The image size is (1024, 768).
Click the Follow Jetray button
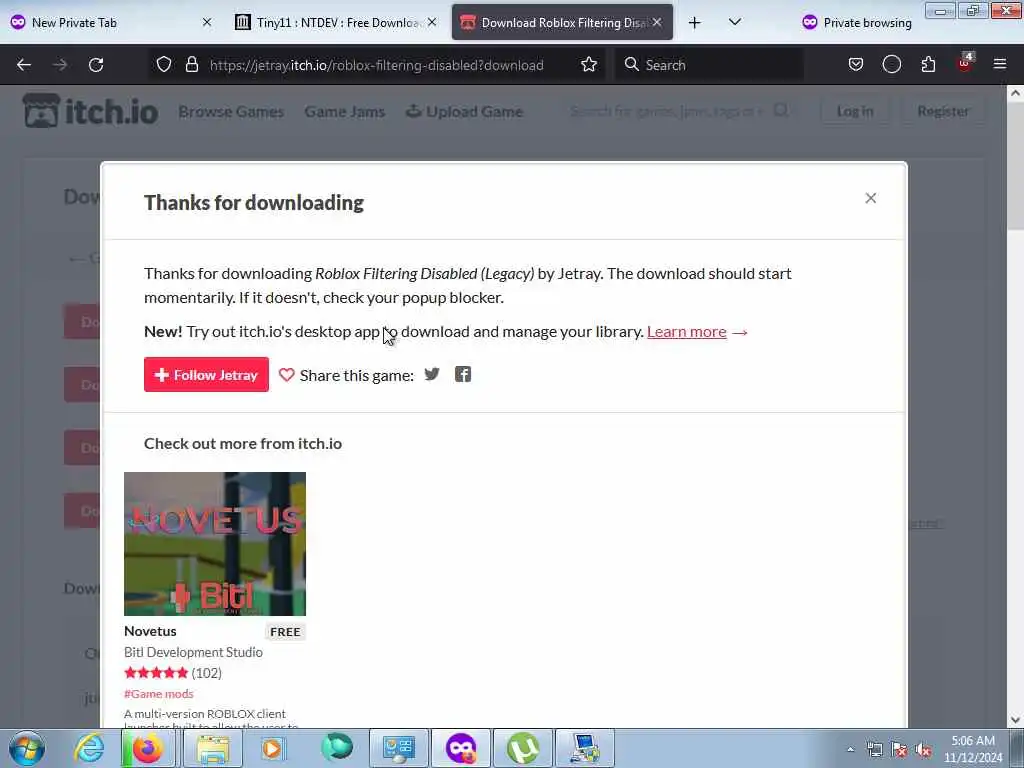point(206,375)
